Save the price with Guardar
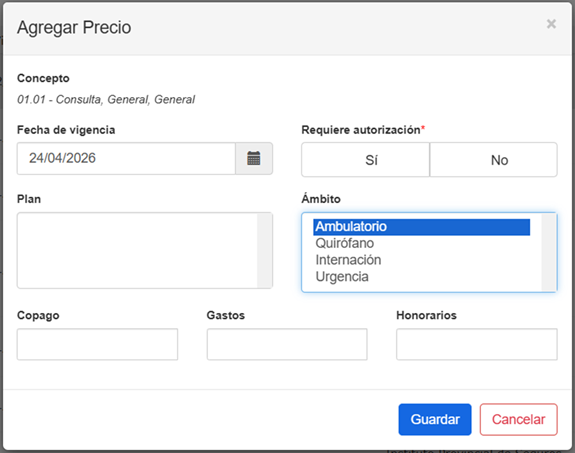 click(x=435, y=419)
